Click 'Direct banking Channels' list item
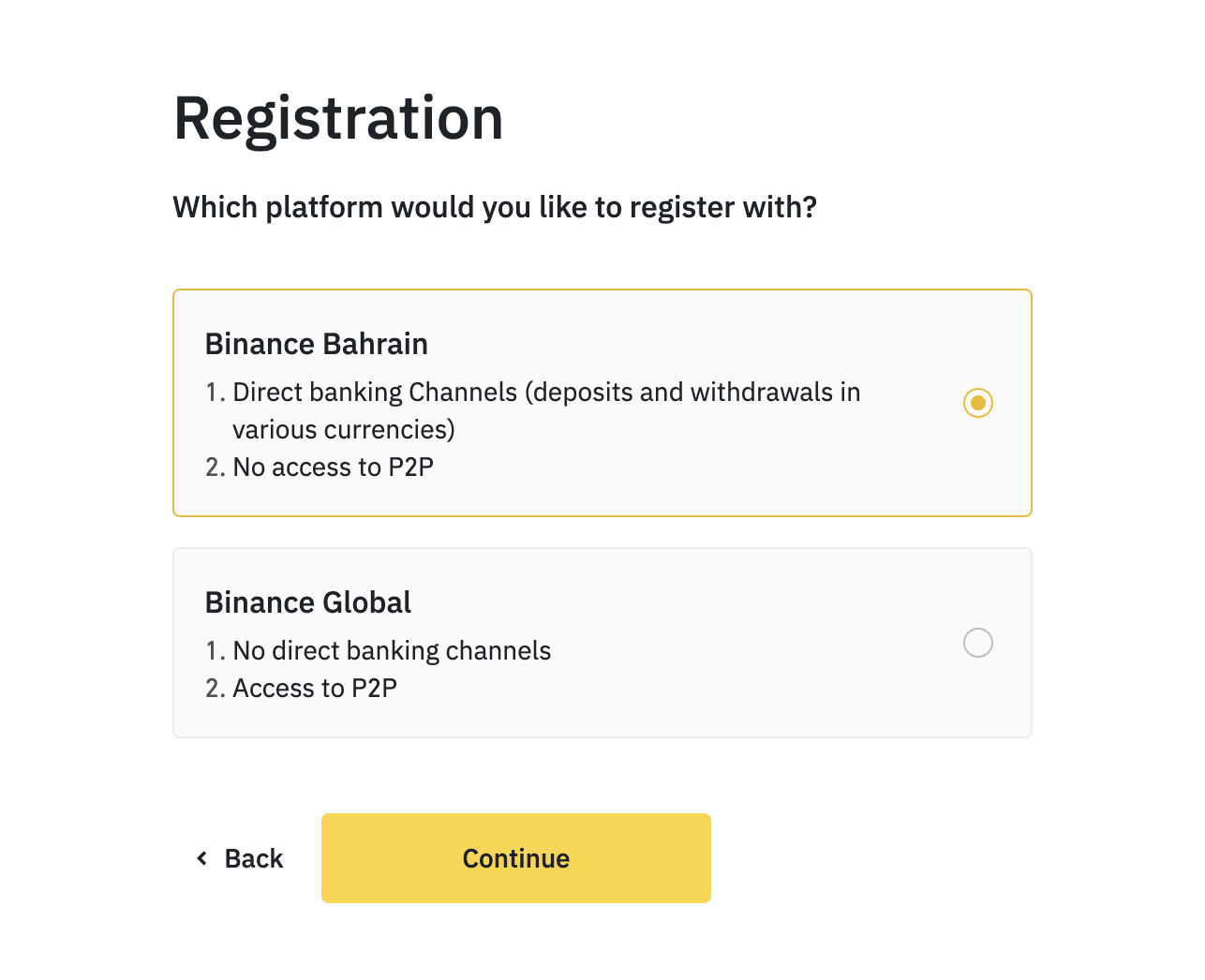 click(546, 392)
